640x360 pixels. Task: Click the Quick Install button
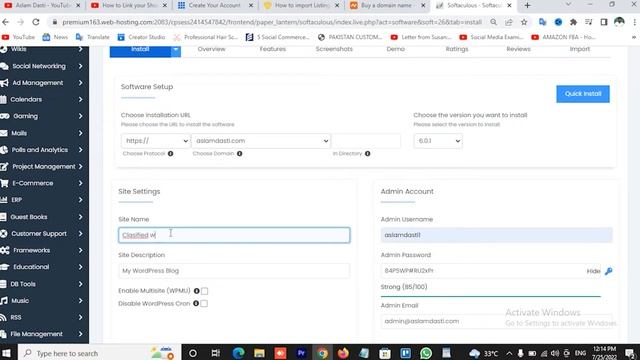[583, 94]
